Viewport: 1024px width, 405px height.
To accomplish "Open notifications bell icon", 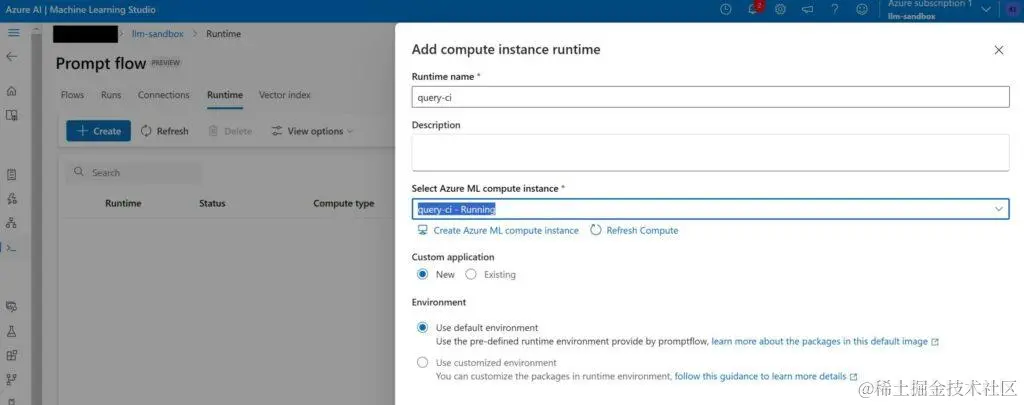I will click(754, 9).
